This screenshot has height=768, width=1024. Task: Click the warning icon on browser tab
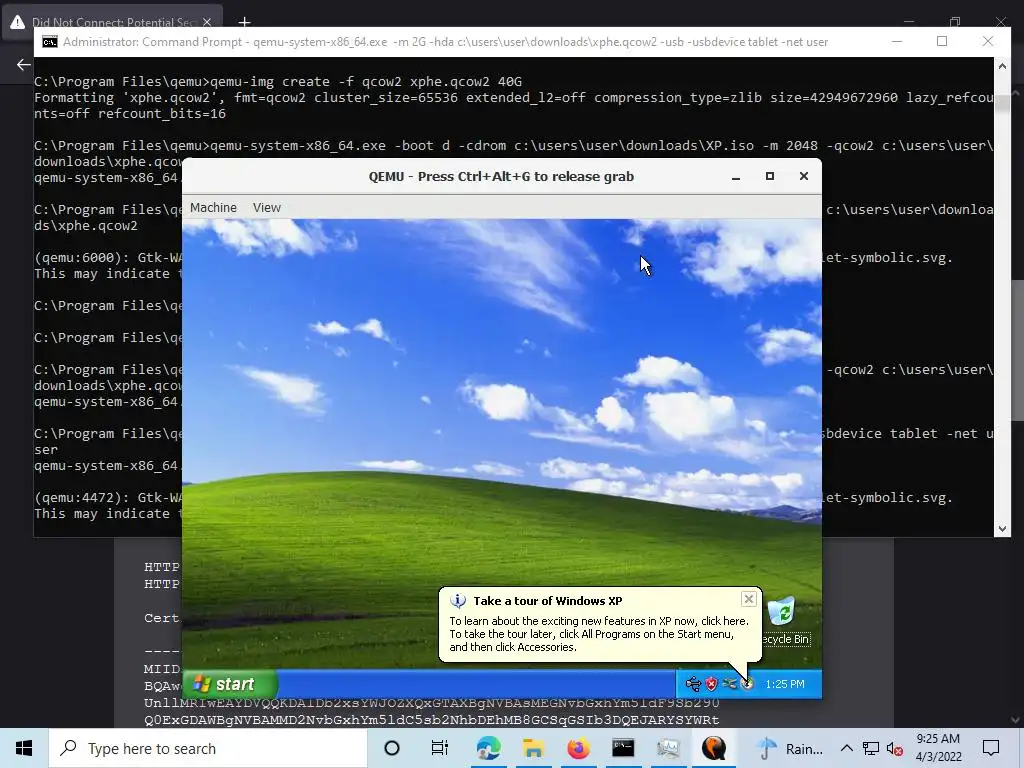click(18, 22)
